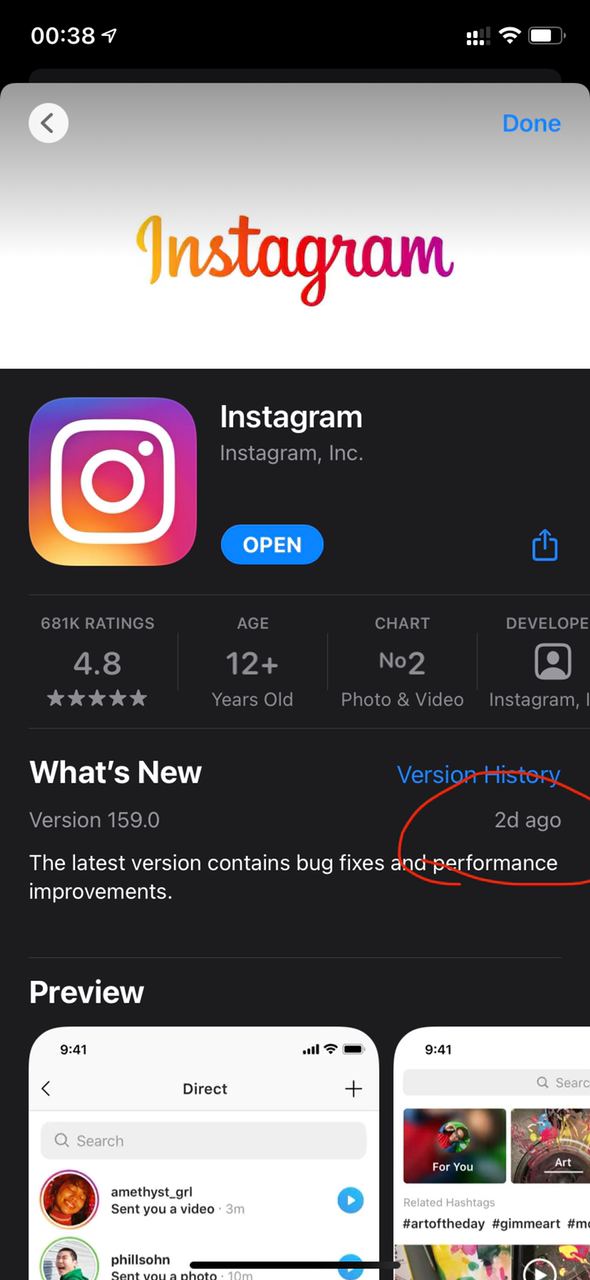Screen dimensions: 590x1280
Task: Tap the Wi-Fi status icon
Action: [x=510, y=36]
